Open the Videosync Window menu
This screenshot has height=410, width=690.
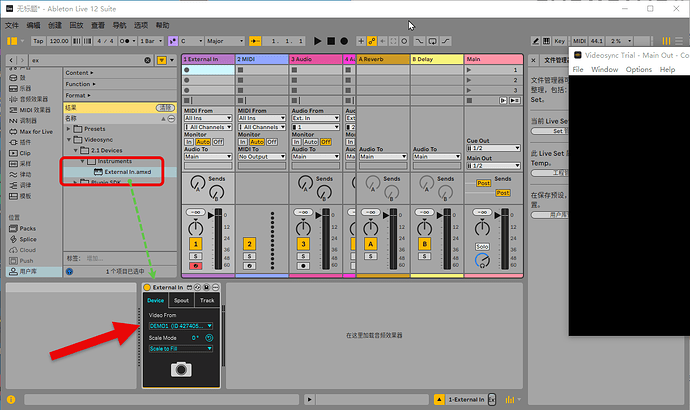point(604,70)
